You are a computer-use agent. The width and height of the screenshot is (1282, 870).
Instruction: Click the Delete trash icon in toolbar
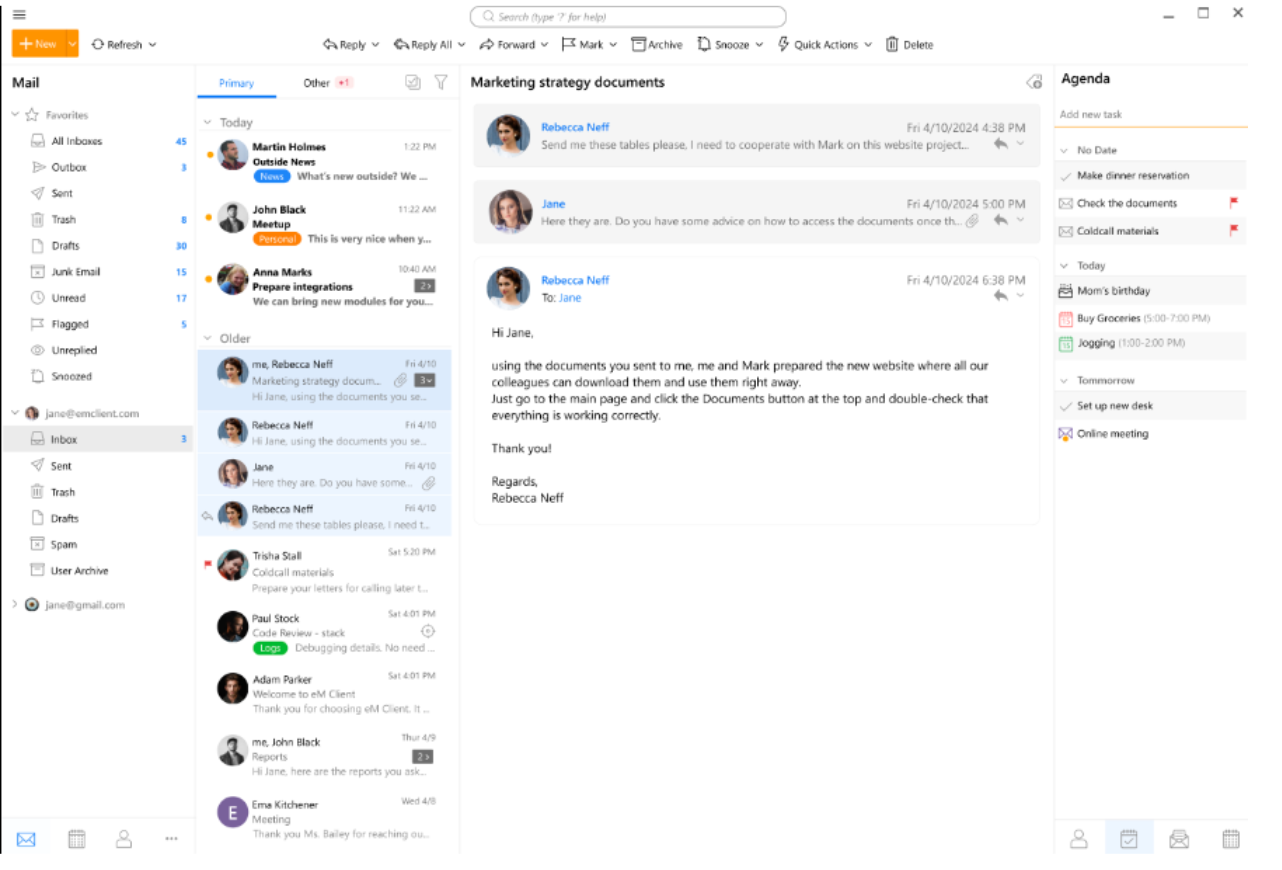point(892,45)
